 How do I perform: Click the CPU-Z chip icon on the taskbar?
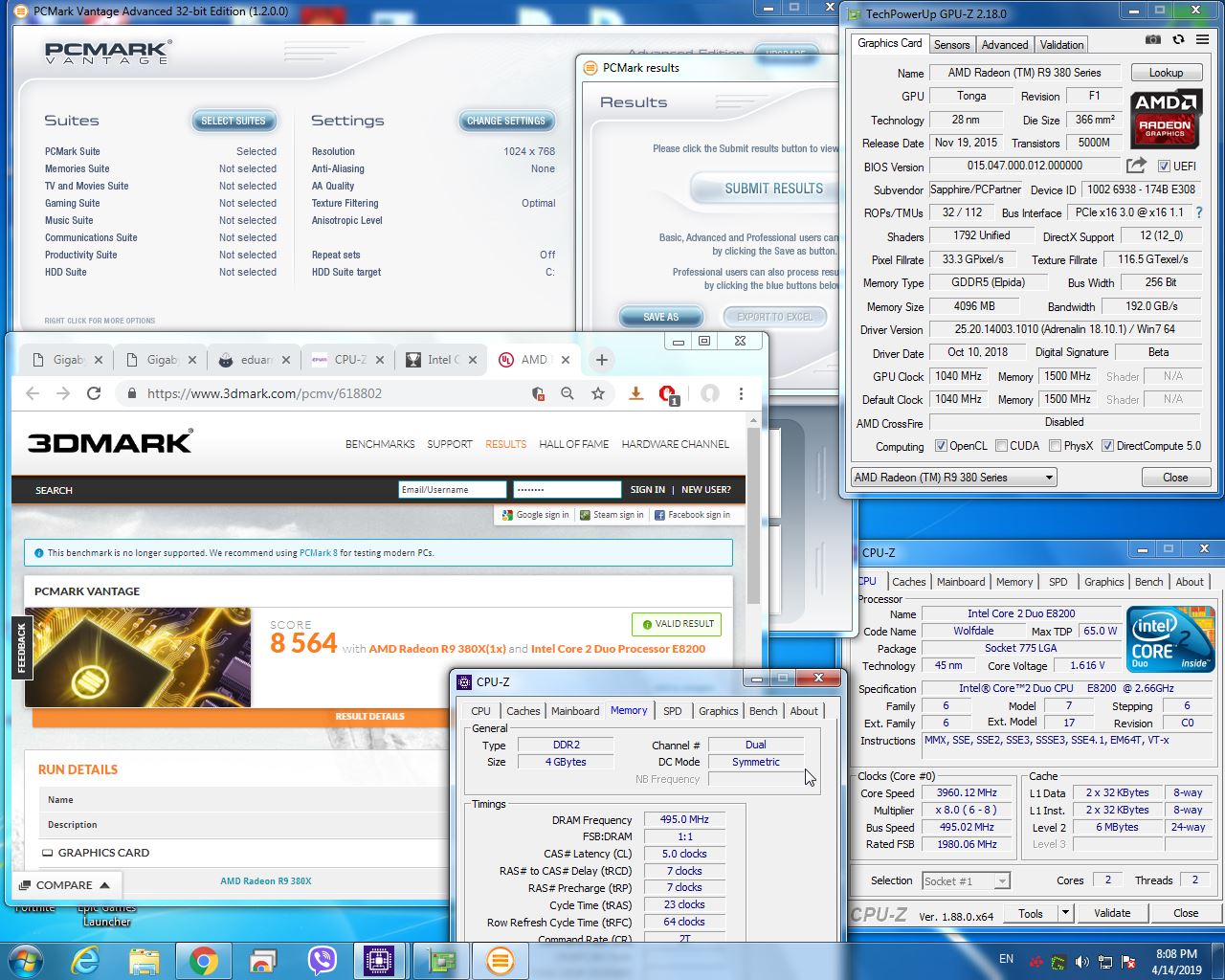pyautogui.click(x=379, y=960)
